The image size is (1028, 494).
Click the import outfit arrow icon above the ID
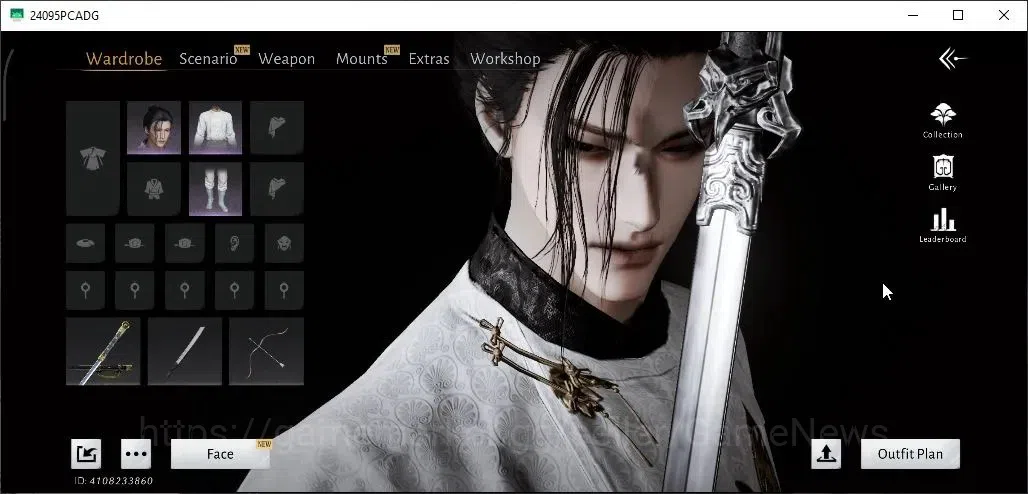86,454
